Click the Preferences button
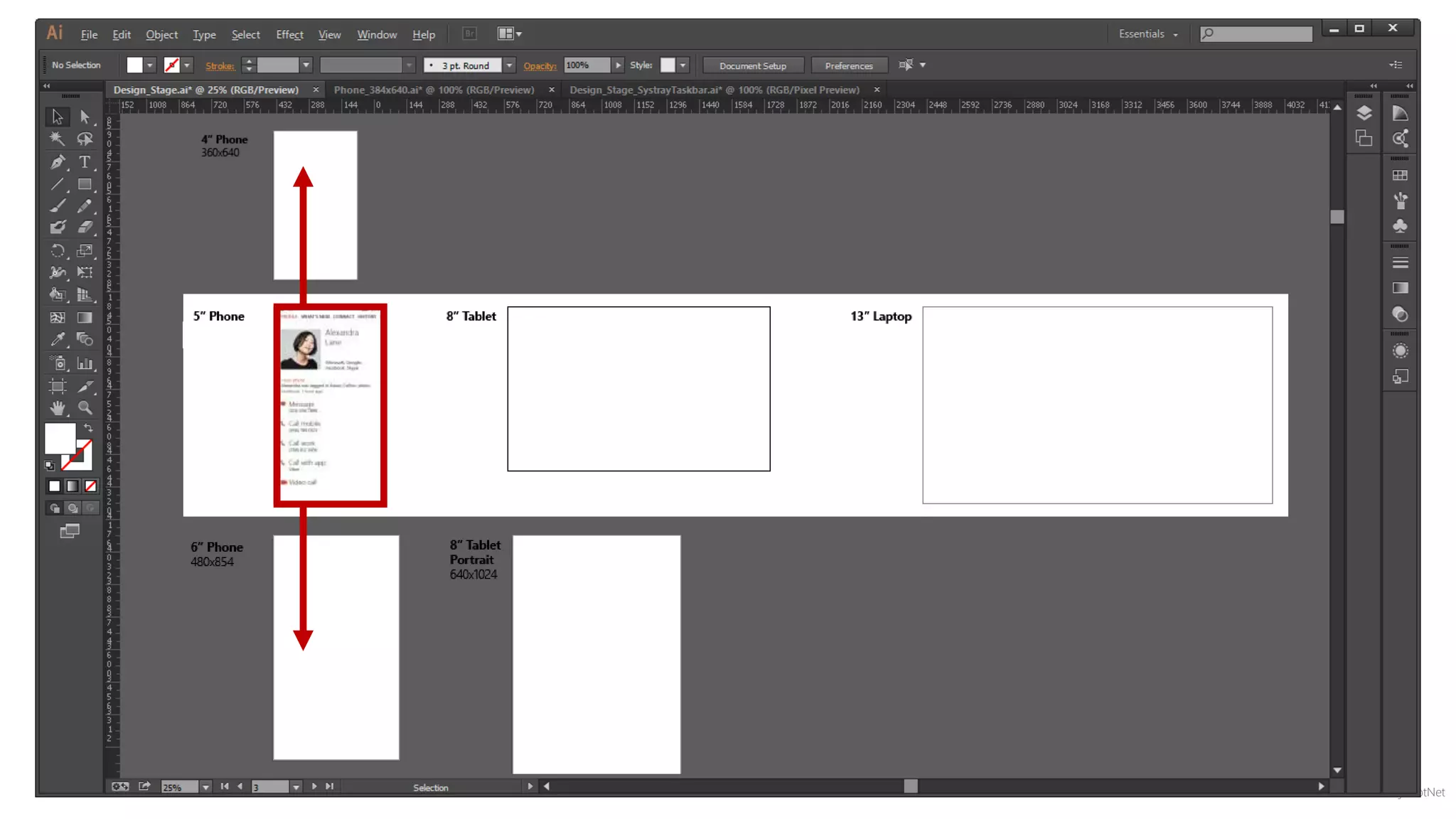This screenshot has width=1456, height=819. [x=849, y=65]
